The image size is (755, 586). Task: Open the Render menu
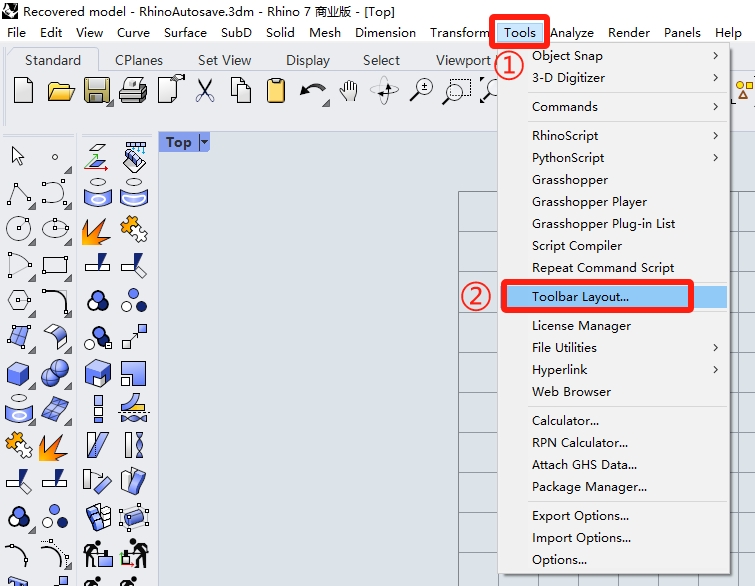coord(629,32)
